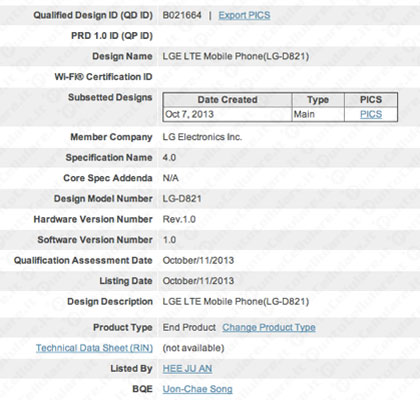This screenshot has width=420, height=400.
Task: Select the Hardware Version value Rev.1.0
Action: 179,219
